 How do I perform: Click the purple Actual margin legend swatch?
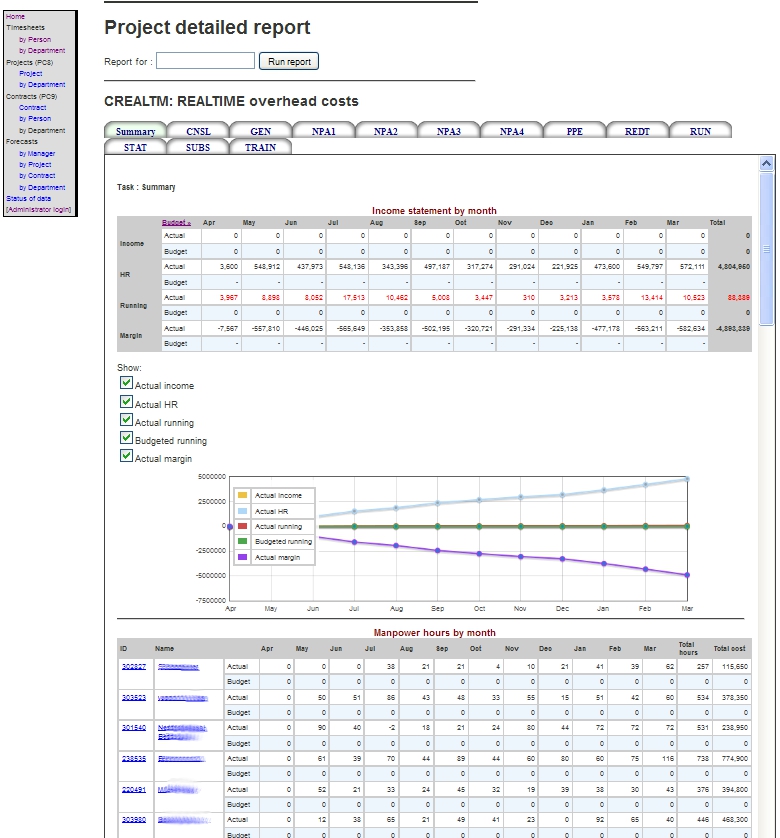pos(242,557)
